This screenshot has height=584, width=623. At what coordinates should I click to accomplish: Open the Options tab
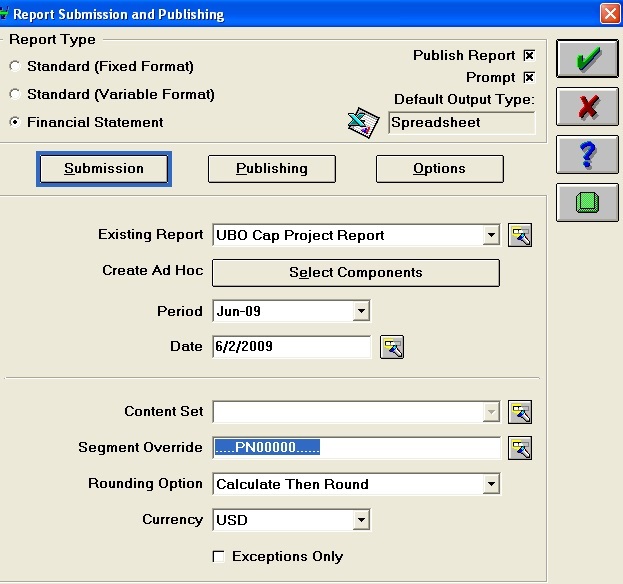pyautogui.click(x=439, y=169)
